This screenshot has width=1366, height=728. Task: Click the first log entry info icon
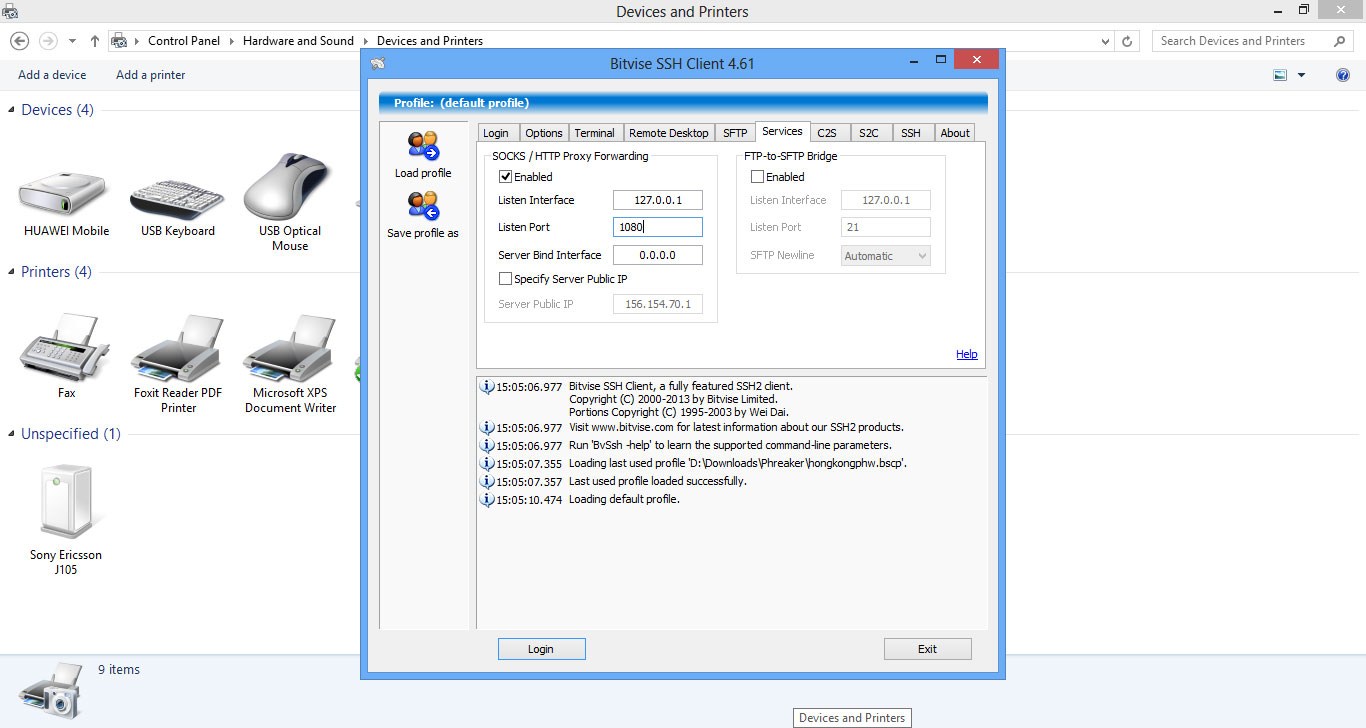click(x=487, y=387)
